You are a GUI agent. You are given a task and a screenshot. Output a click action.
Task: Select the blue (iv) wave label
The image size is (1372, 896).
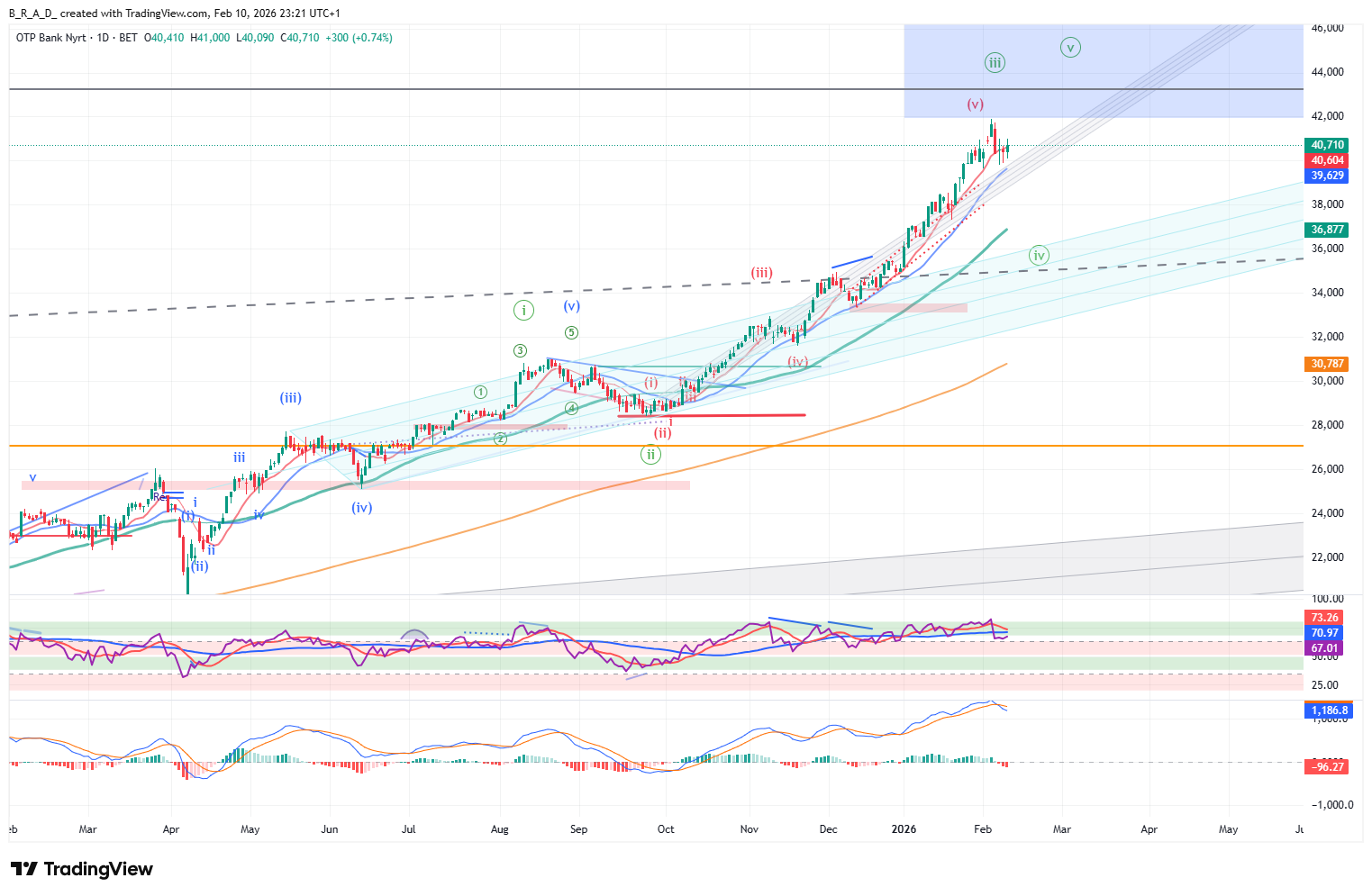362,508
